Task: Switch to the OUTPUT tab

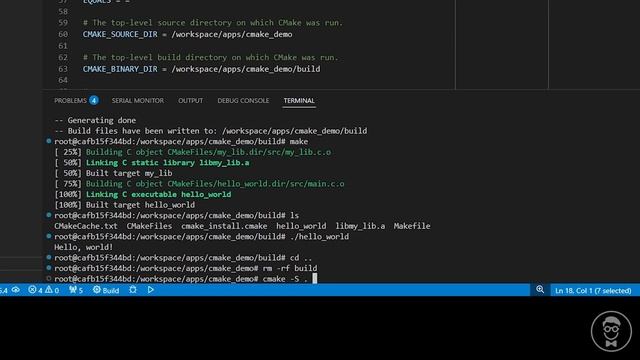Action: click(x=190, y=100)
